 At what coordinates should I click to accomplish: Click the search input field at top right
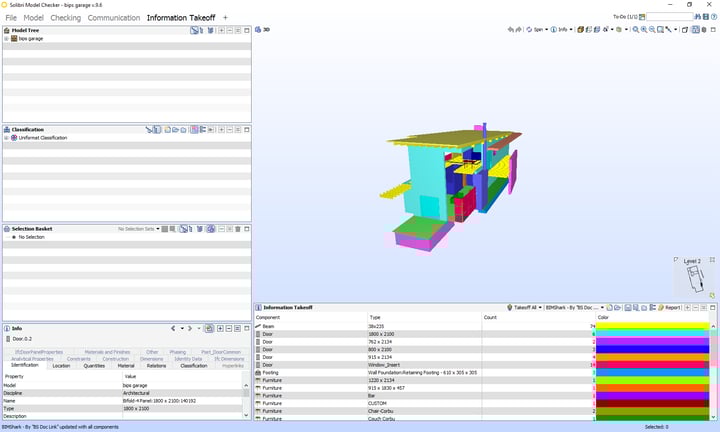coord(669,17)
